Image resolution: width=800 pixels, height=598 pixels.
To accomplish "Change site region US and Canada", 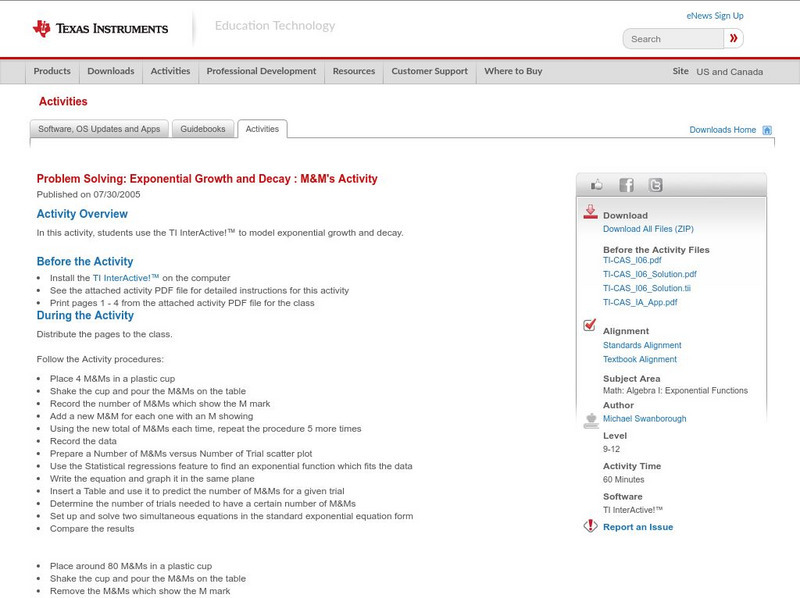I will pos(730,72).
